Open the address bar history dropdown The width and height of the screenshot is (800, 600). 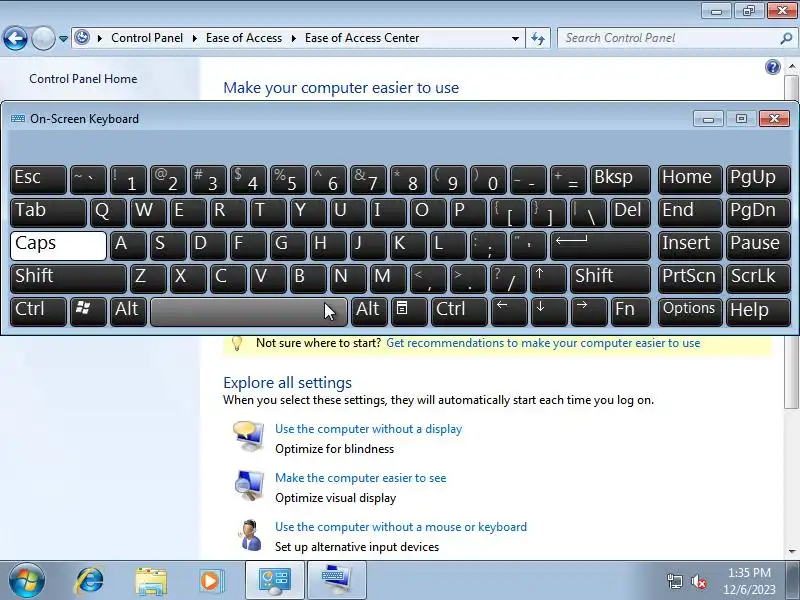515,39
